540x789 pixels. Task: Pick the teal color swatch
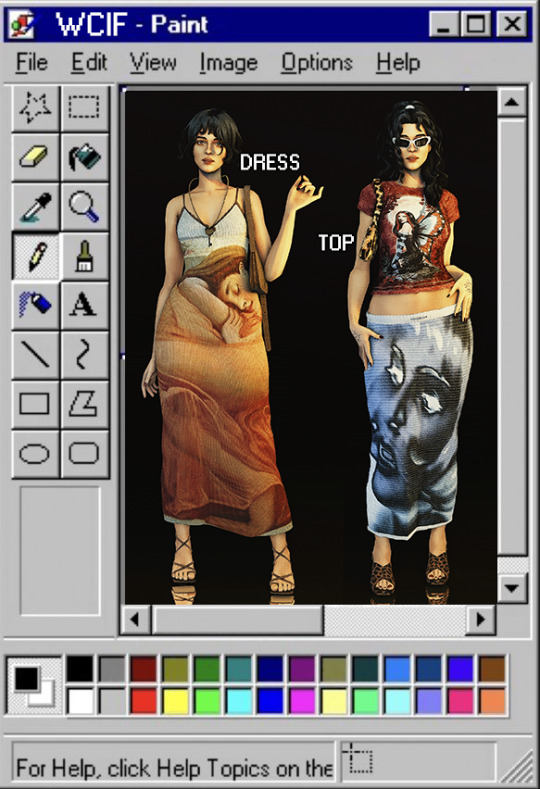click(x=239, y=668)
